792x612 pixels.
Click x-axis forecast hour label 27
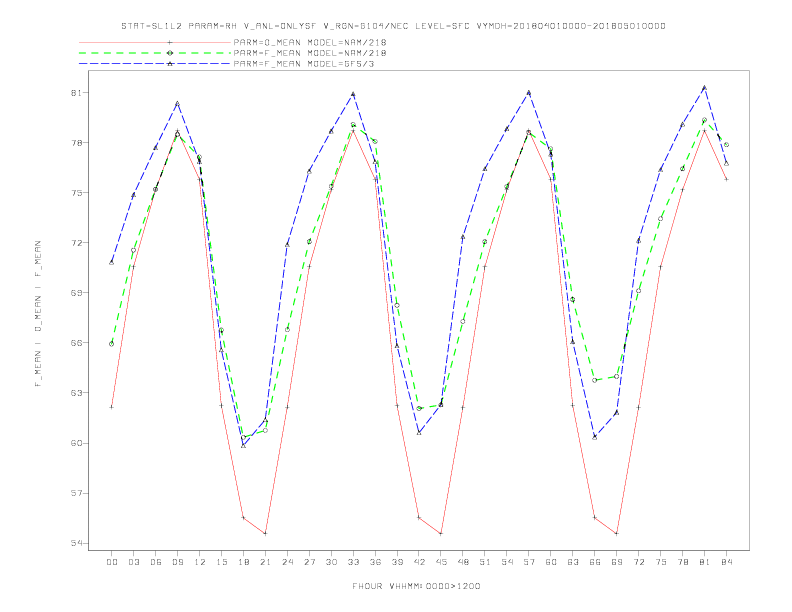pos(309,562)
